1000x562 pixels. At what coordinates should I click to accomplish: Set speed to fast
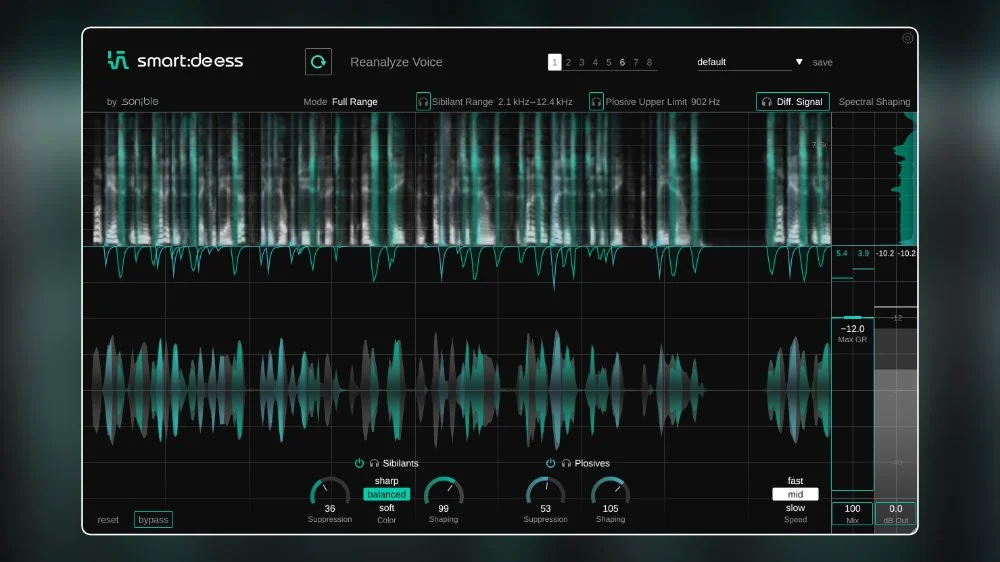(795, 481)
